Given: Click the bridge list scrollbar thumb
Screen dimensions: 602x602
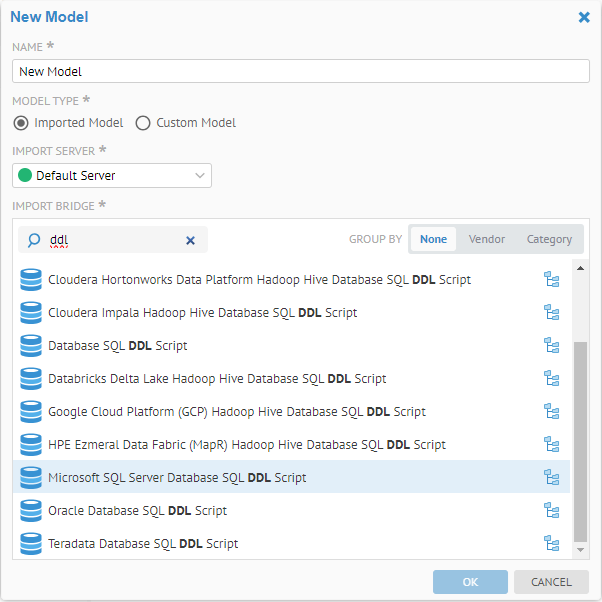Looking at the screenshot, I should [x=580, y=440].
